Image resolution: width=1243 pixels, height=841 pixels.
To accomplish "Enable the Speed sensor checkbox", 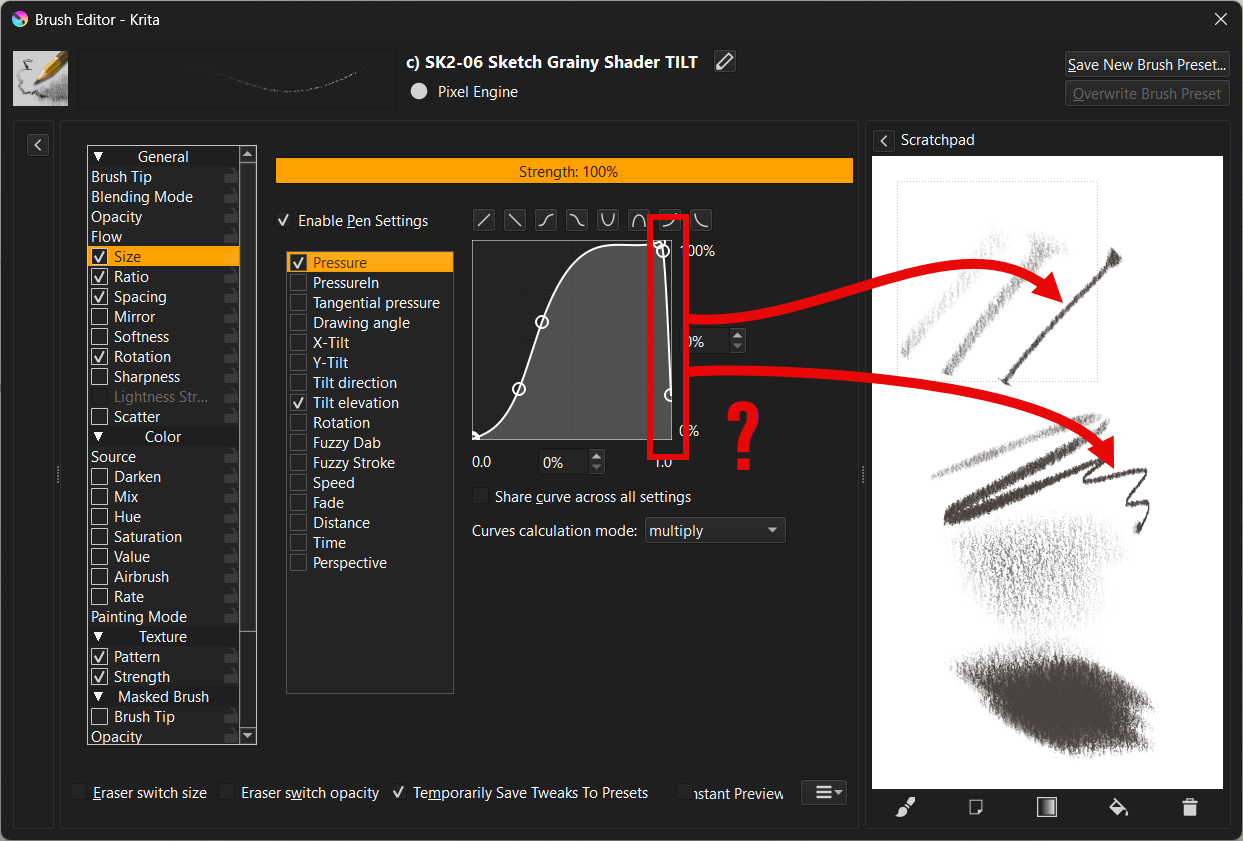I will [298, 483].
